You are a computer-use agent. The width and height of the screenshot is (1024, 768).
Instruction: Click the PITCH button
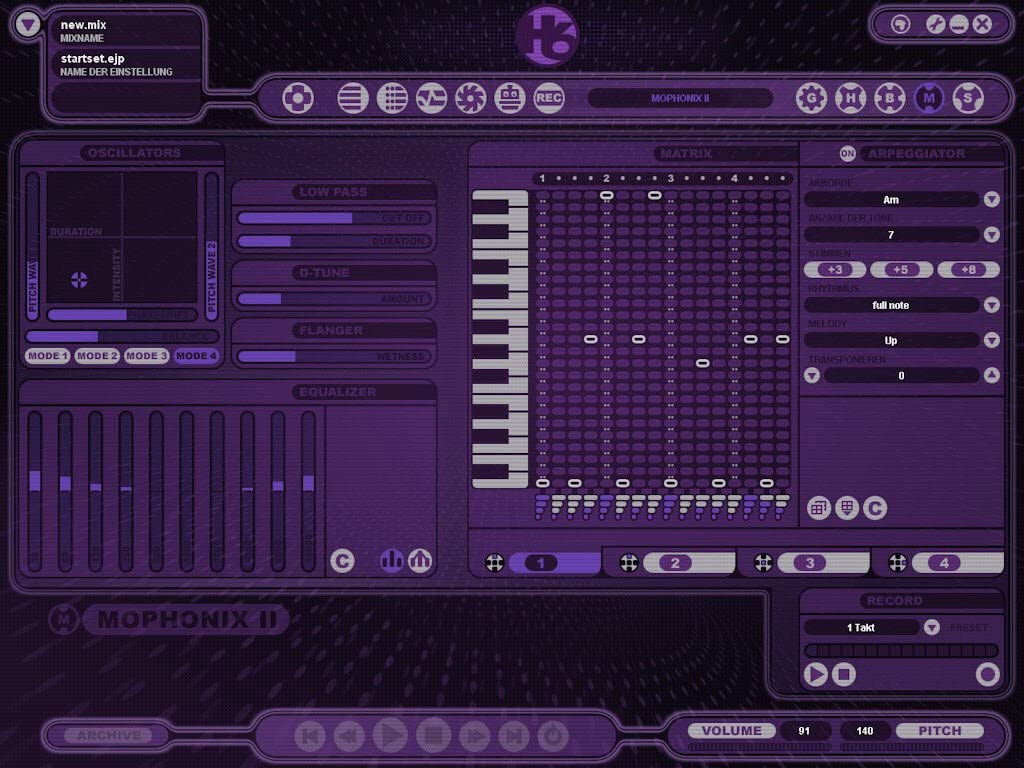point(939,731)
